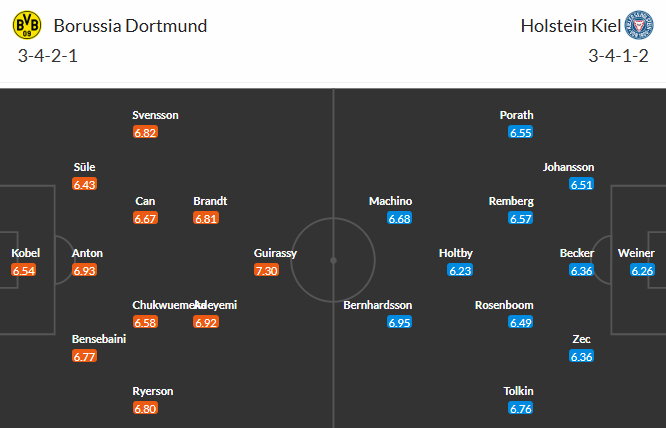Click the Borussia Dortmund BVB crest icon
Screen dimensions: 666x428
[x=27, y=25]
